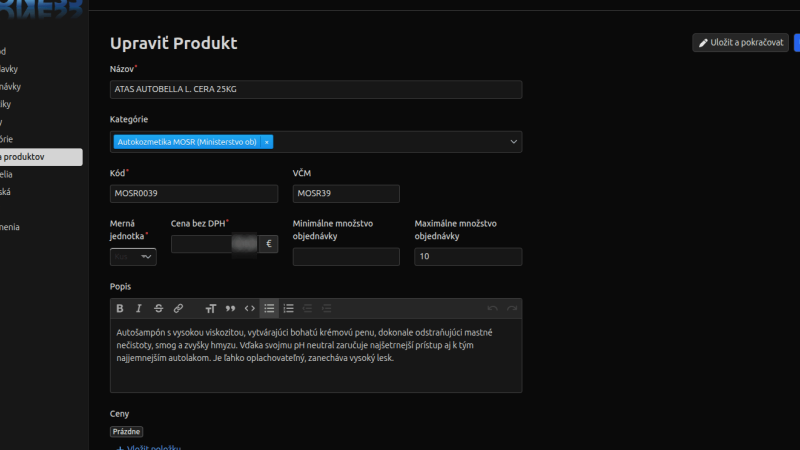Image resolution: width=800 pixels, height=450 pixels.
Task: Remove the Autokozmetika MOSR category tag
Action: click(x=266, y=142)
